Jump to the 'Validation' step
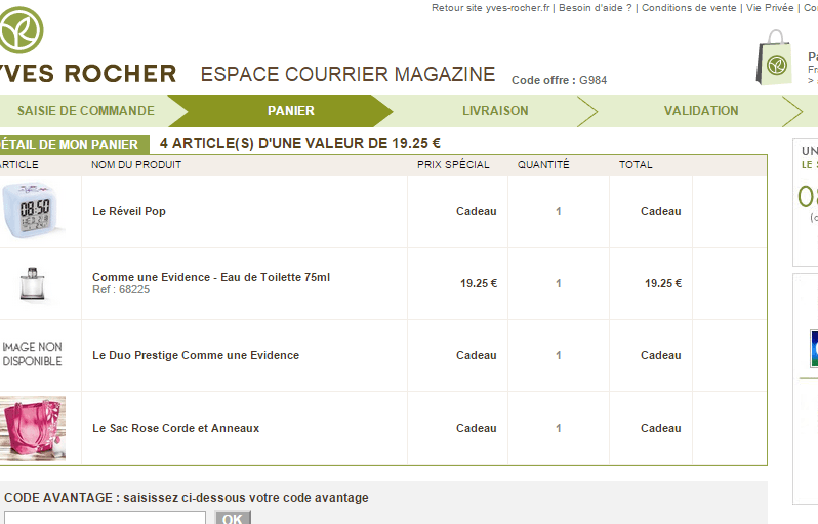This screenshot has height=524, width=818. (x=701, y=111)
